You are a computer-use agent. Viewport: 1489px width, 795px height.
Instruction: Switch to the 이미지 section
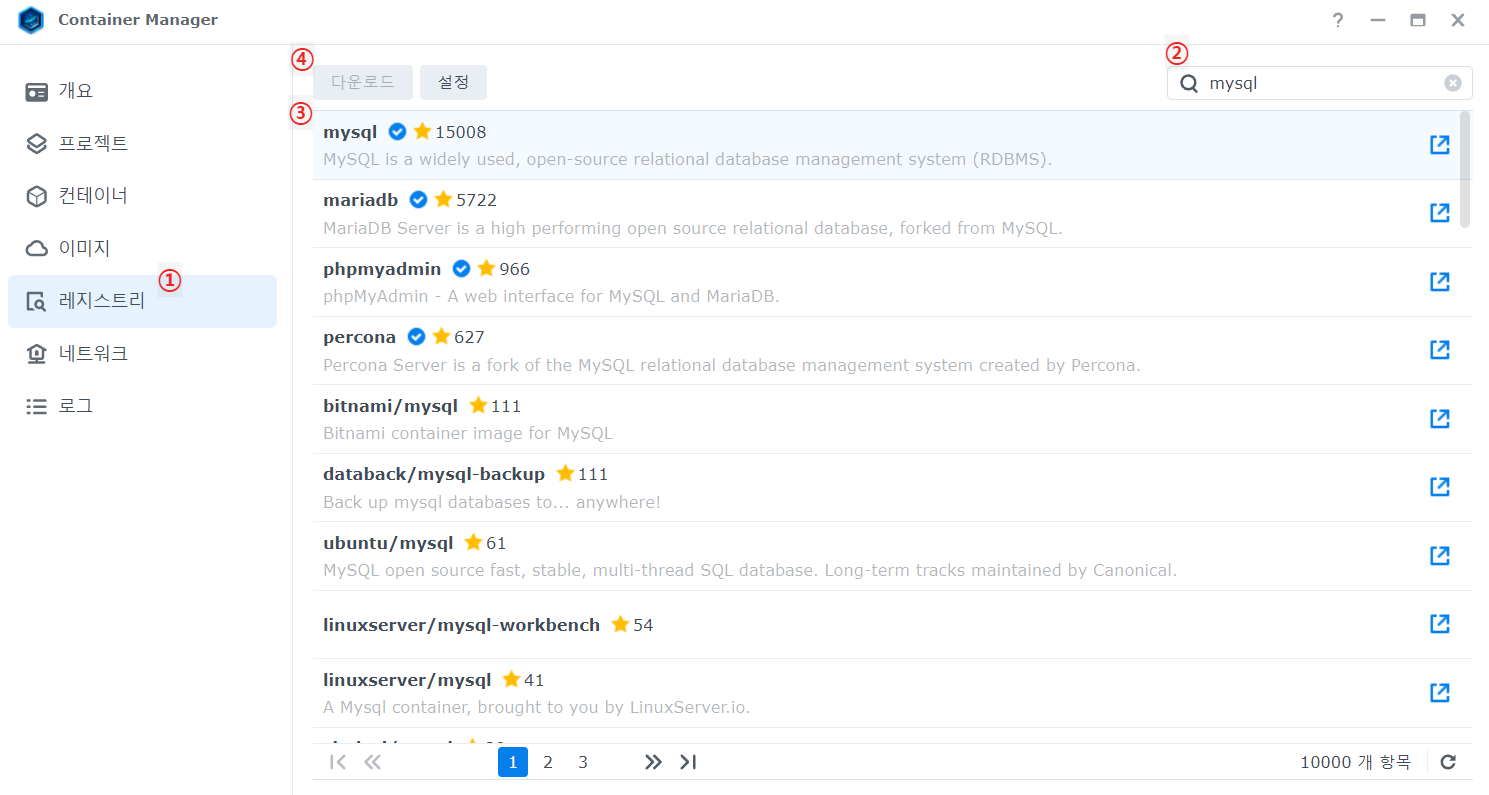pos(142,248)
